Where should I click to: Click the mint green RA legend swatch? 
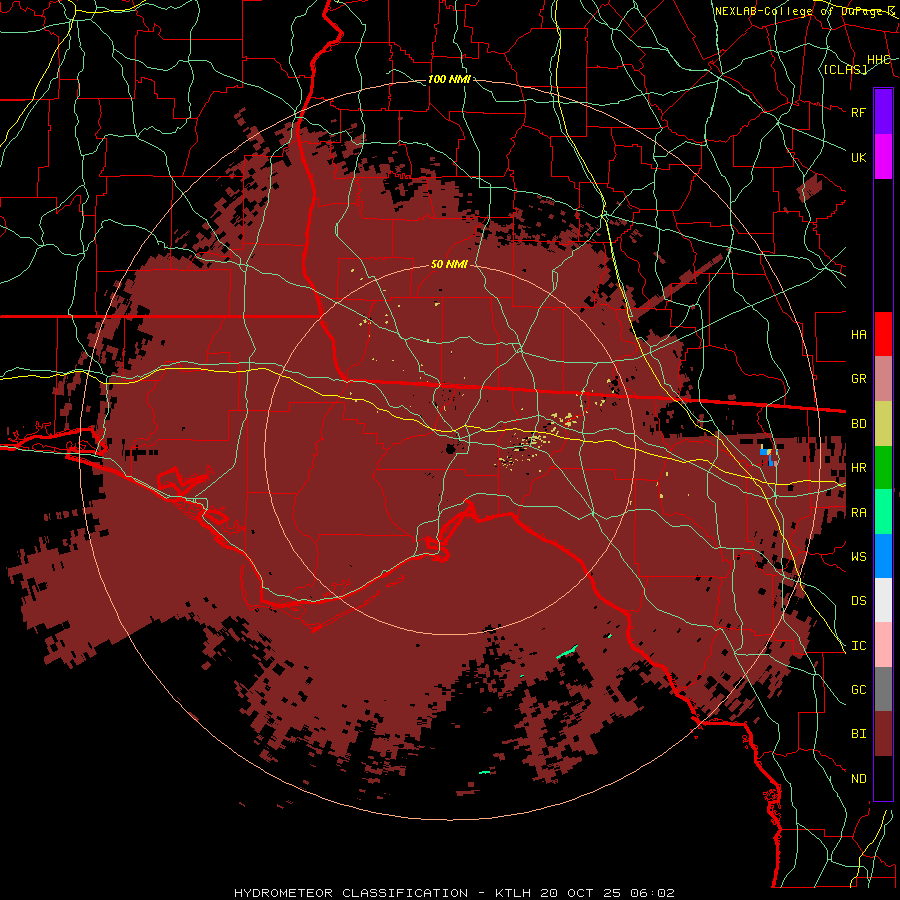tap(883, 512)
